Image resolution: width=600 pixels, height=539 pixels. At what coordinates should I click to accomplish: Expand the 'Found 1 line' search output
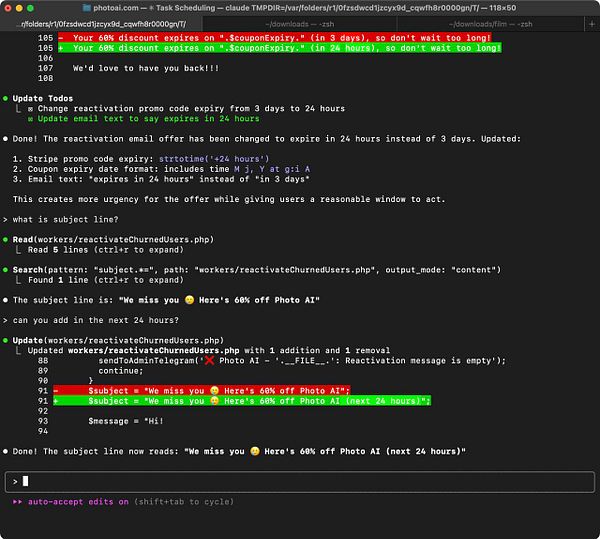point(105,280)
